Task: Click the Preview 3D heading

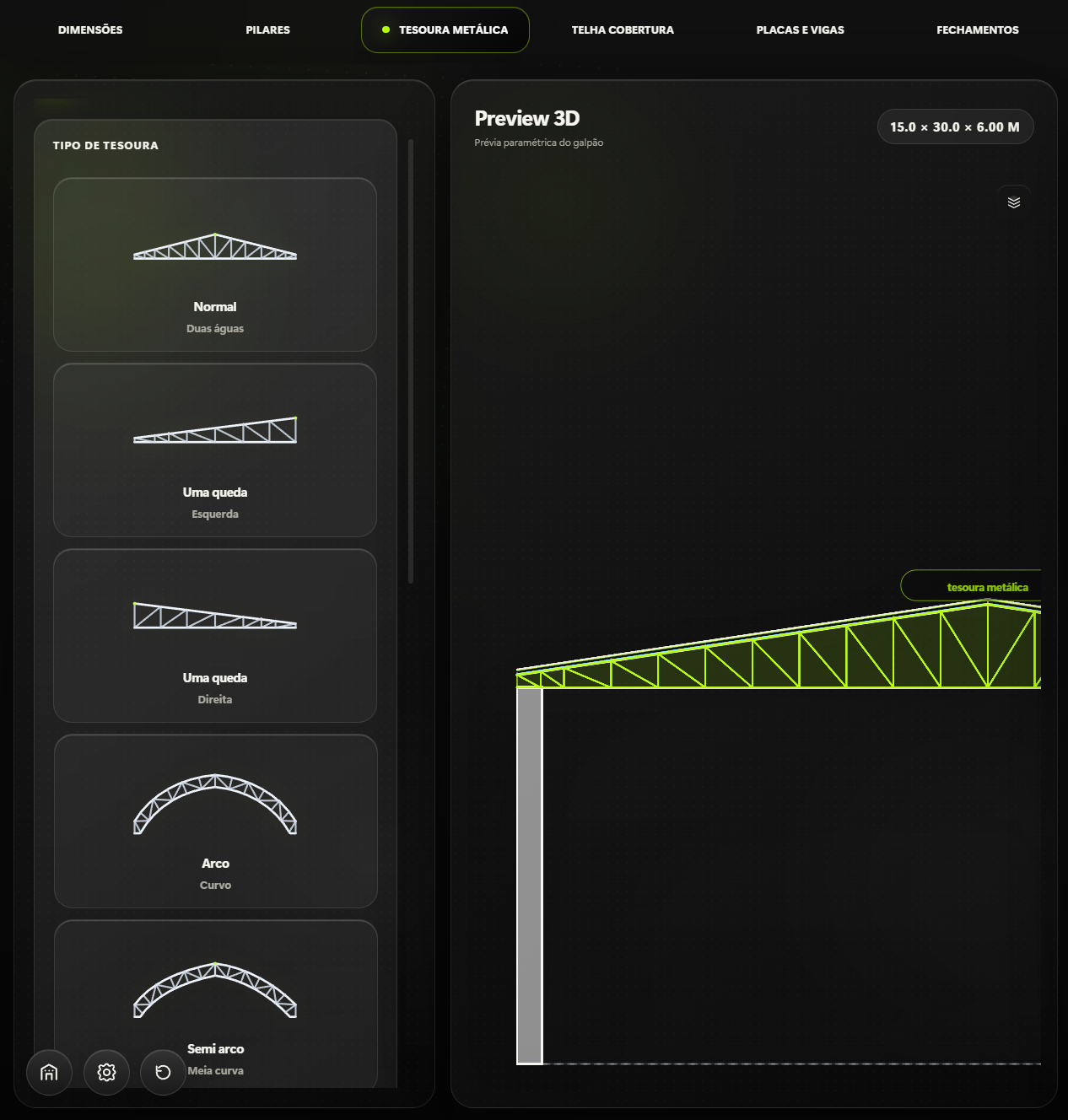Action: [527, 118]
